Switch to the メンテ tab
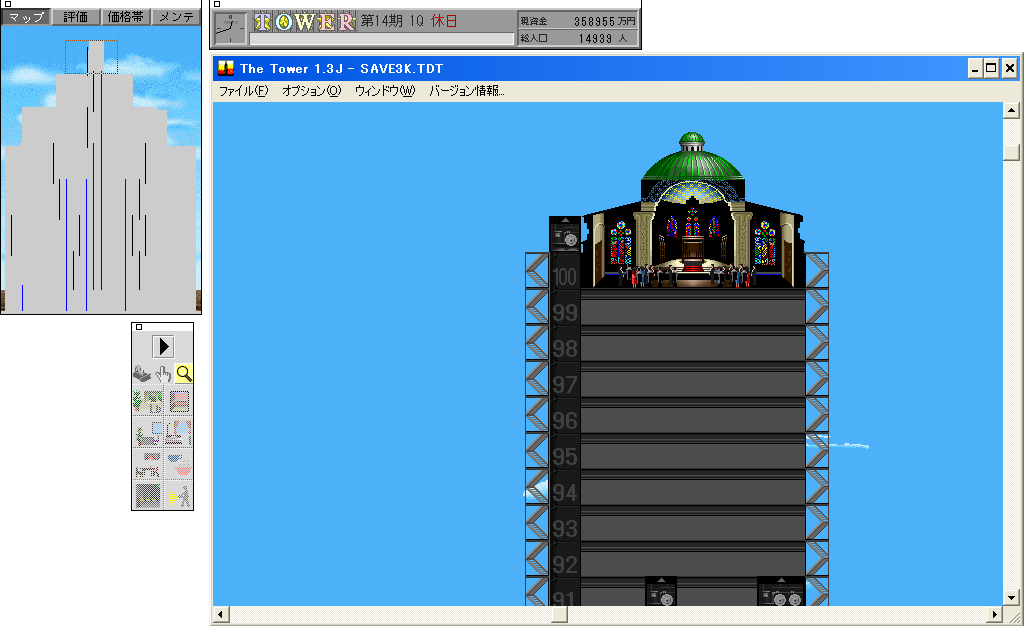The width and height of the screenshot is (1024, 626). 176,17
